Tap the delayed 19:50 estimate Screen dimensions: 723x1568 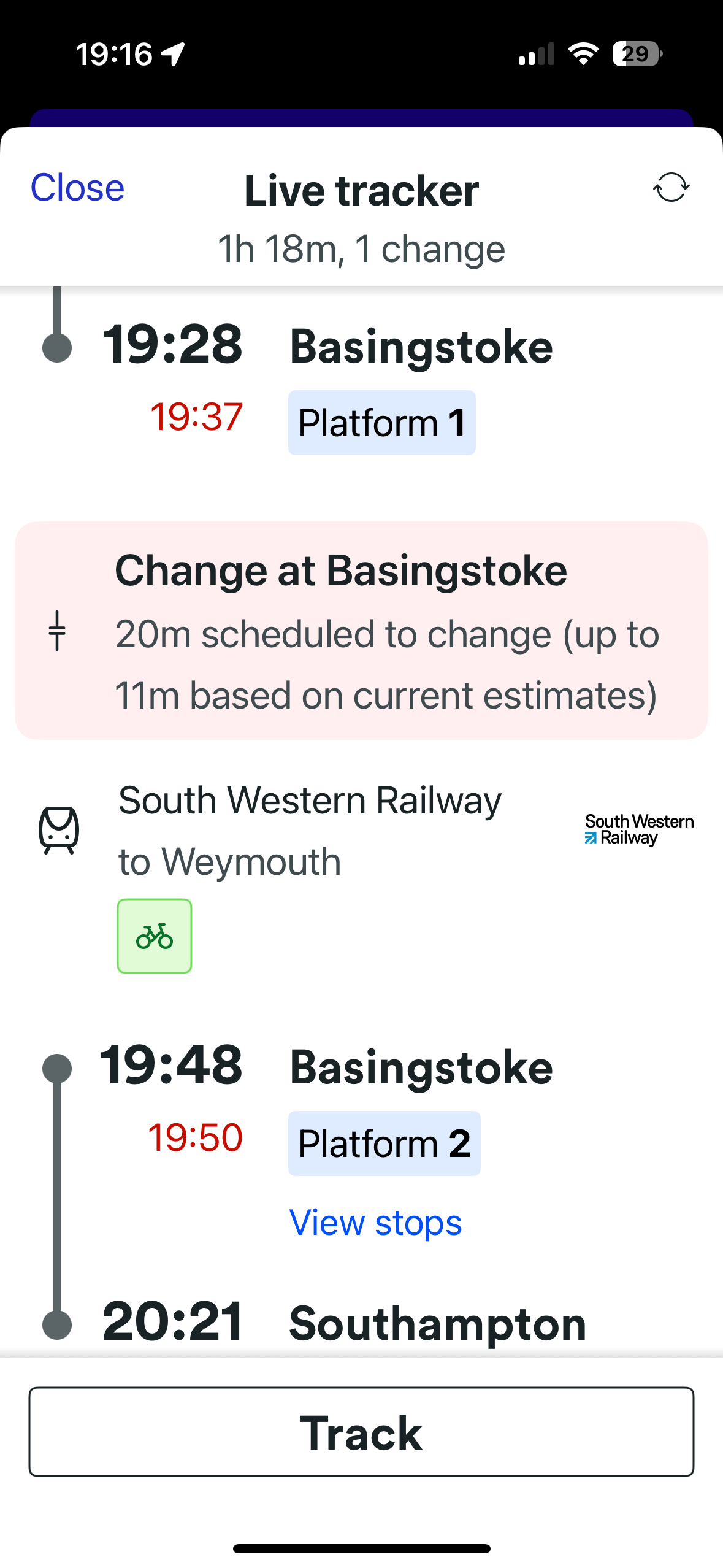(x=196, y=1137)
